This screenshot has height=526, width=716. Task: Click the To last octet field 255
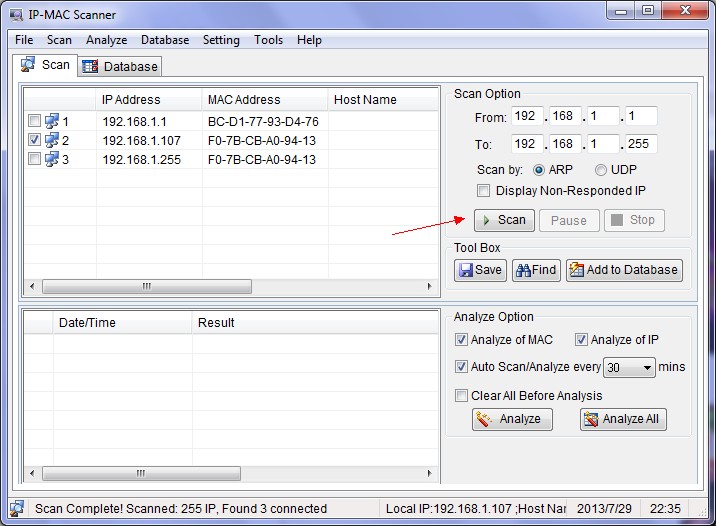tap(641, 144)
